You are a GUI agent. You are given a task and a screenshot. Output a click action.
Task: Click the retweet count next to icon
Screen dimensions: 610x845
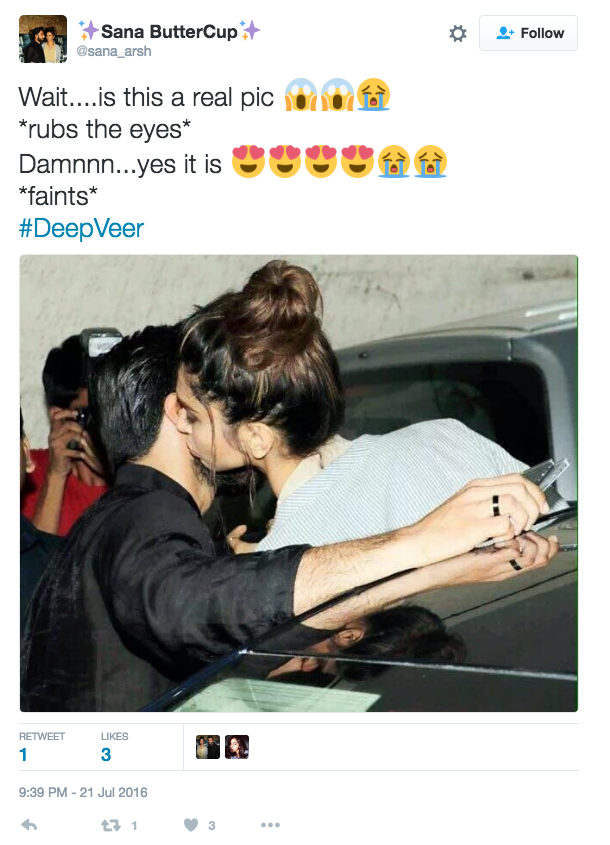click(x=134, y=826)
